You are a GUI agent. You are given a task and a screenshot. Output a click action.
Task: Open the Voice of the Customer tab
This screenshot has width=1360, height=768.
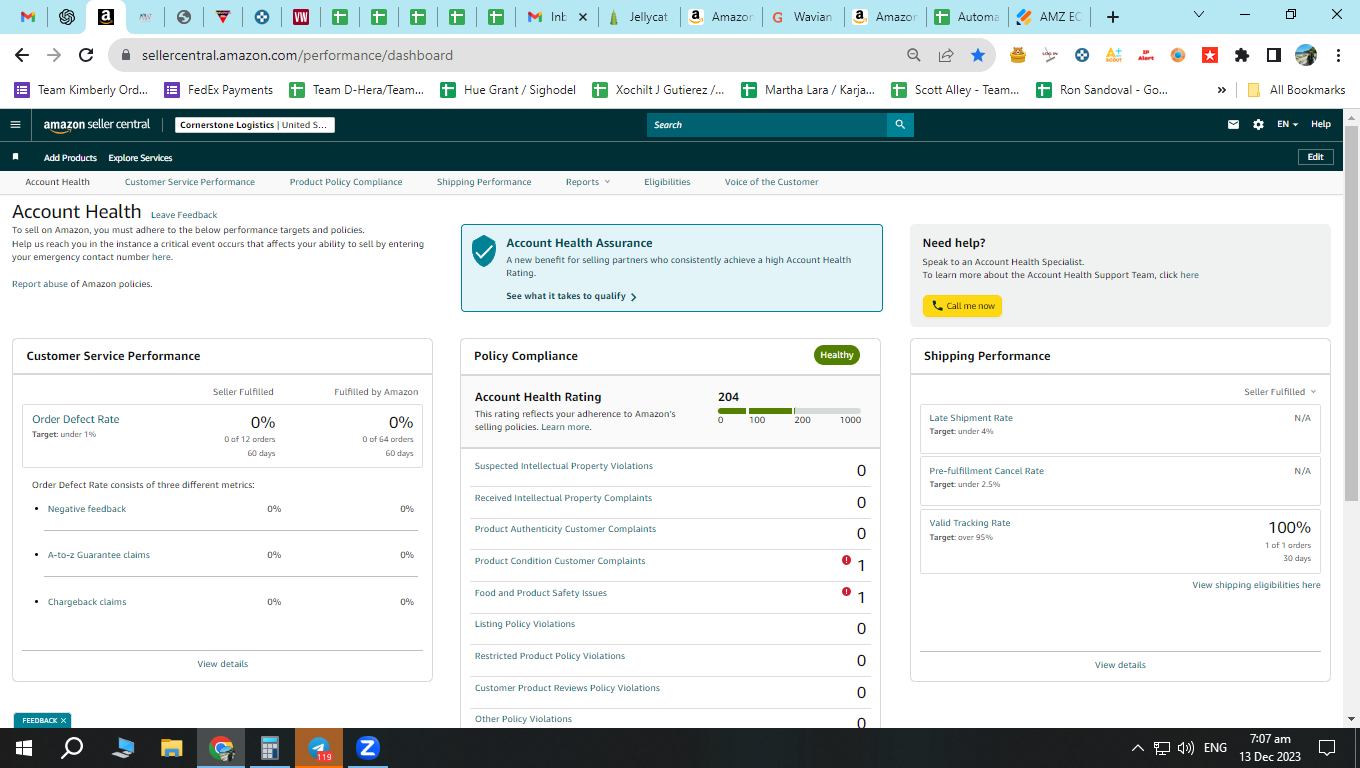[x=771, y=182]
